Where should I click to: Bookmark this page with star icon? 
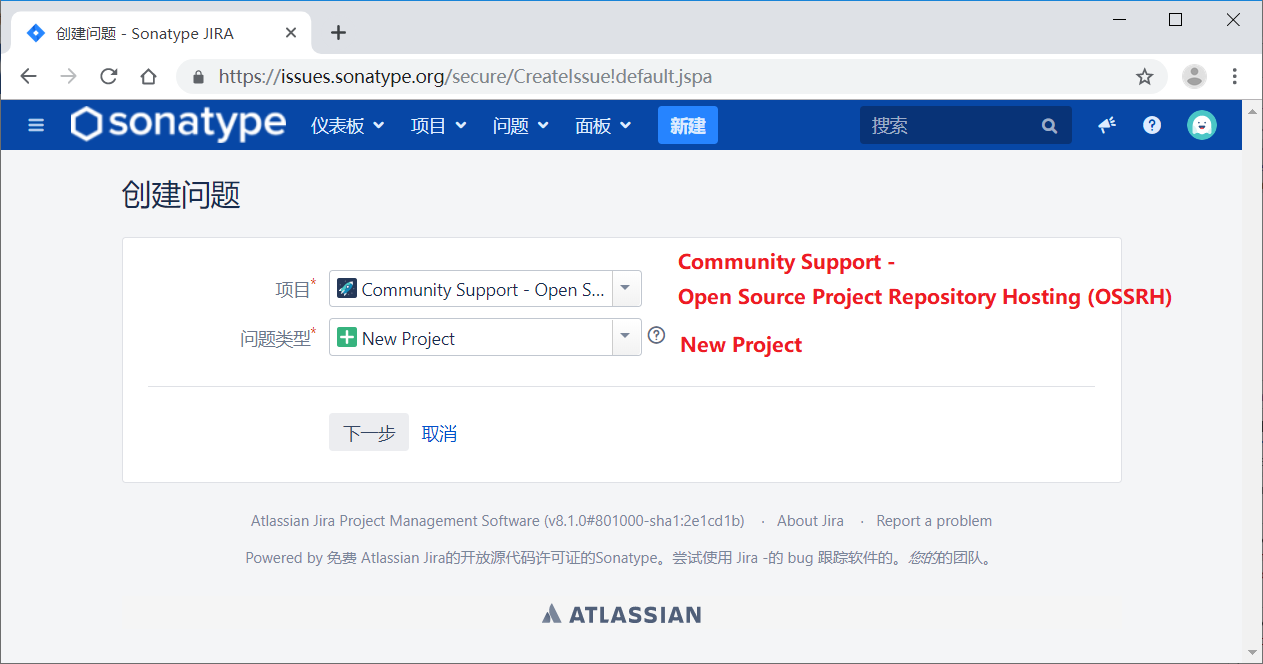(x=1145, y=77)
